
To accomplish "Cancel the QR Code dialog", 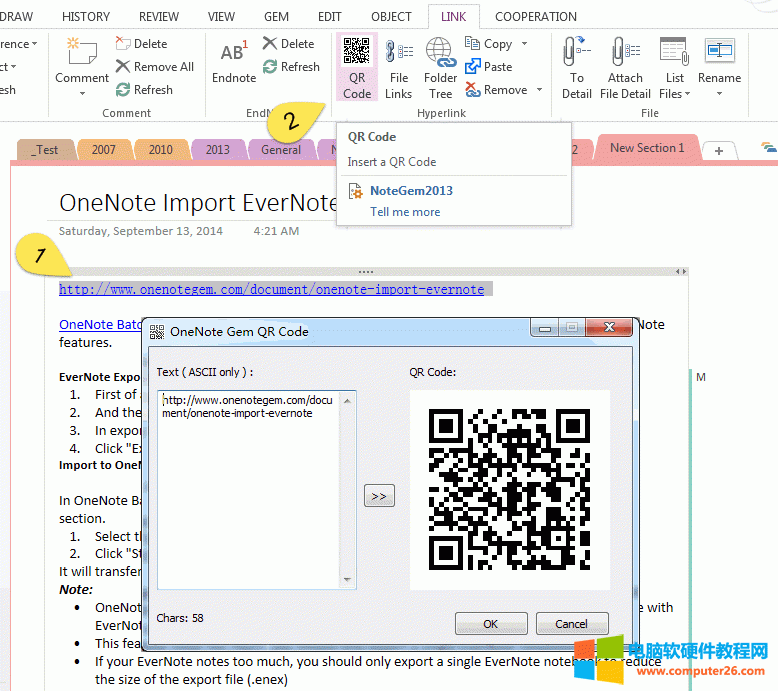I will [571, 623].
